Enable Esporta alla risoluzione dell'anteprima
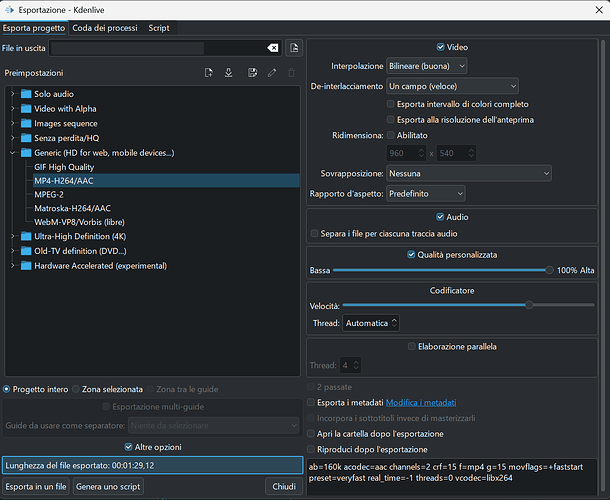 coord(390,119)
